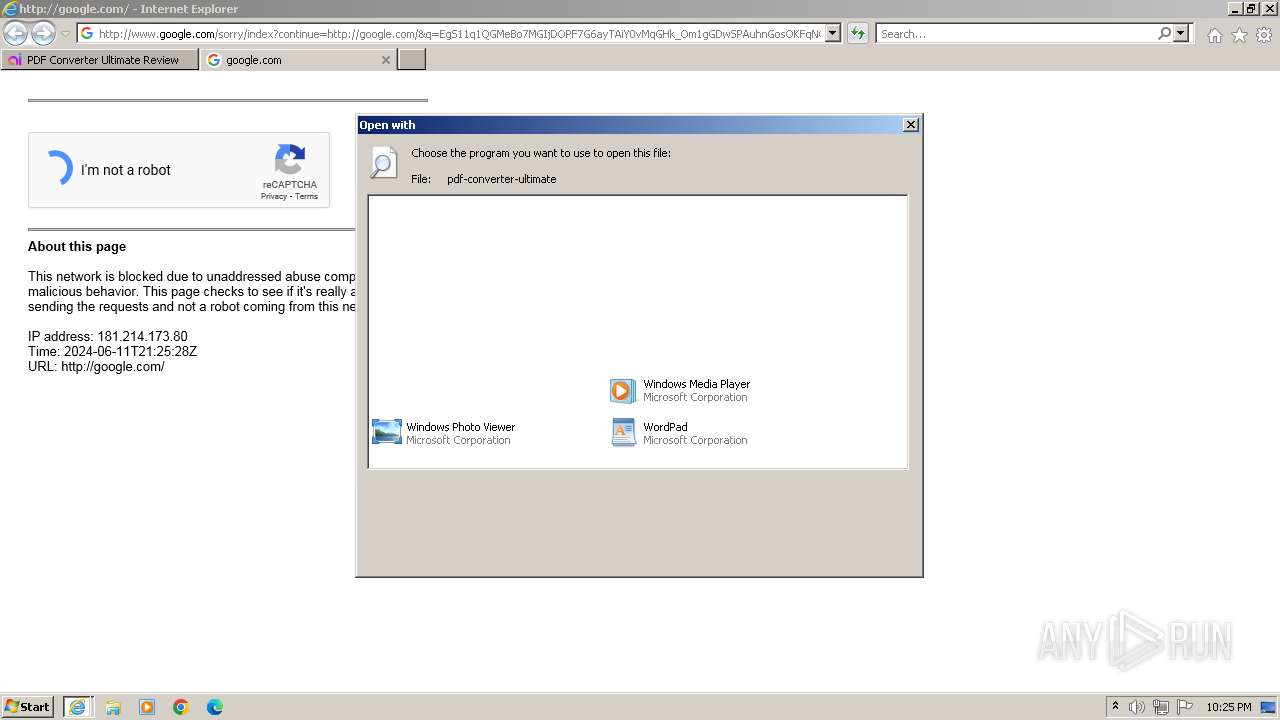Open the recent pages dropdown arrow

click(65, 34)
